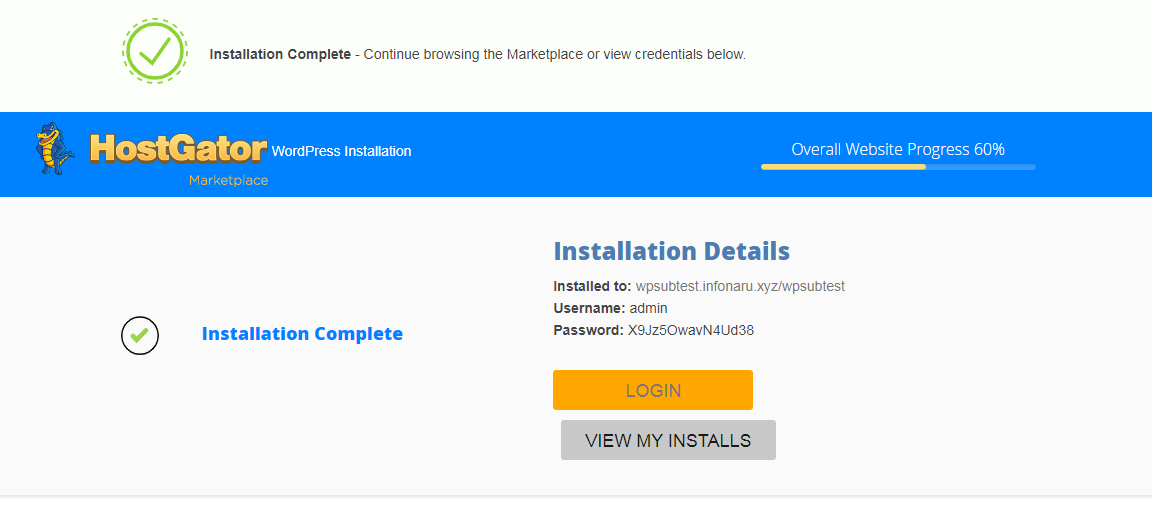Image resolution: width=1152 pixels, height=531 pixels.
Task: Open wpsubtest.infonaru.xyz/wpsubtest install link
Action: pos(740,286)
